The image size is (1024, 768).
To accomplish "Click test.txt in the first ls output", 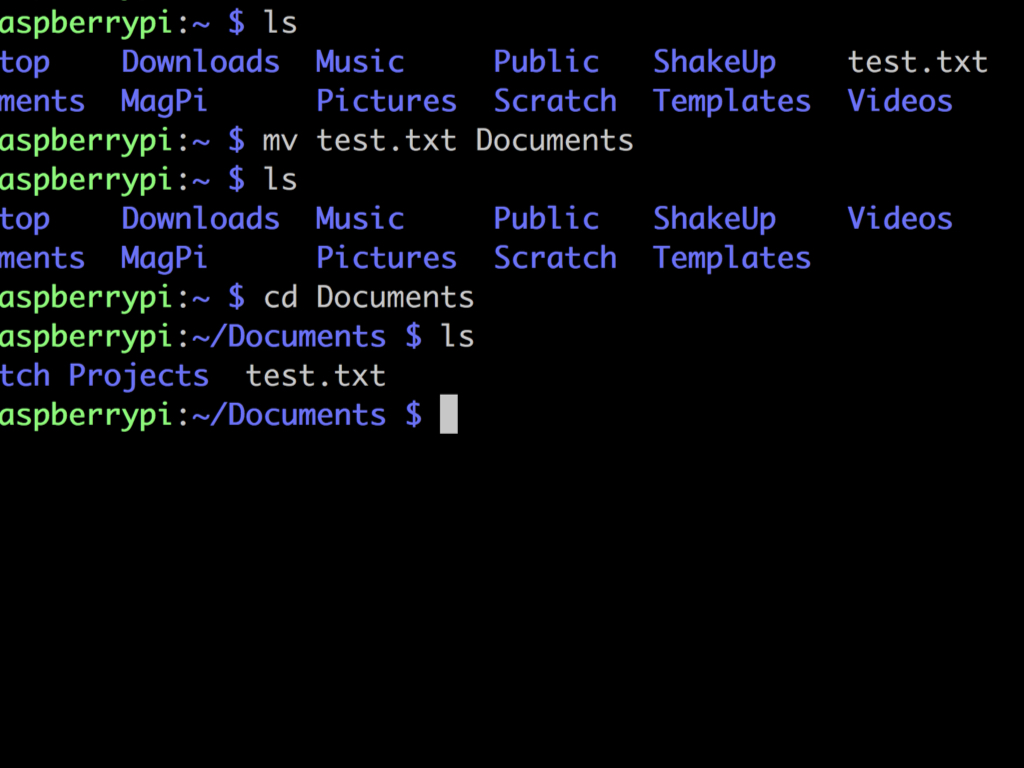I will click(918, 63).
